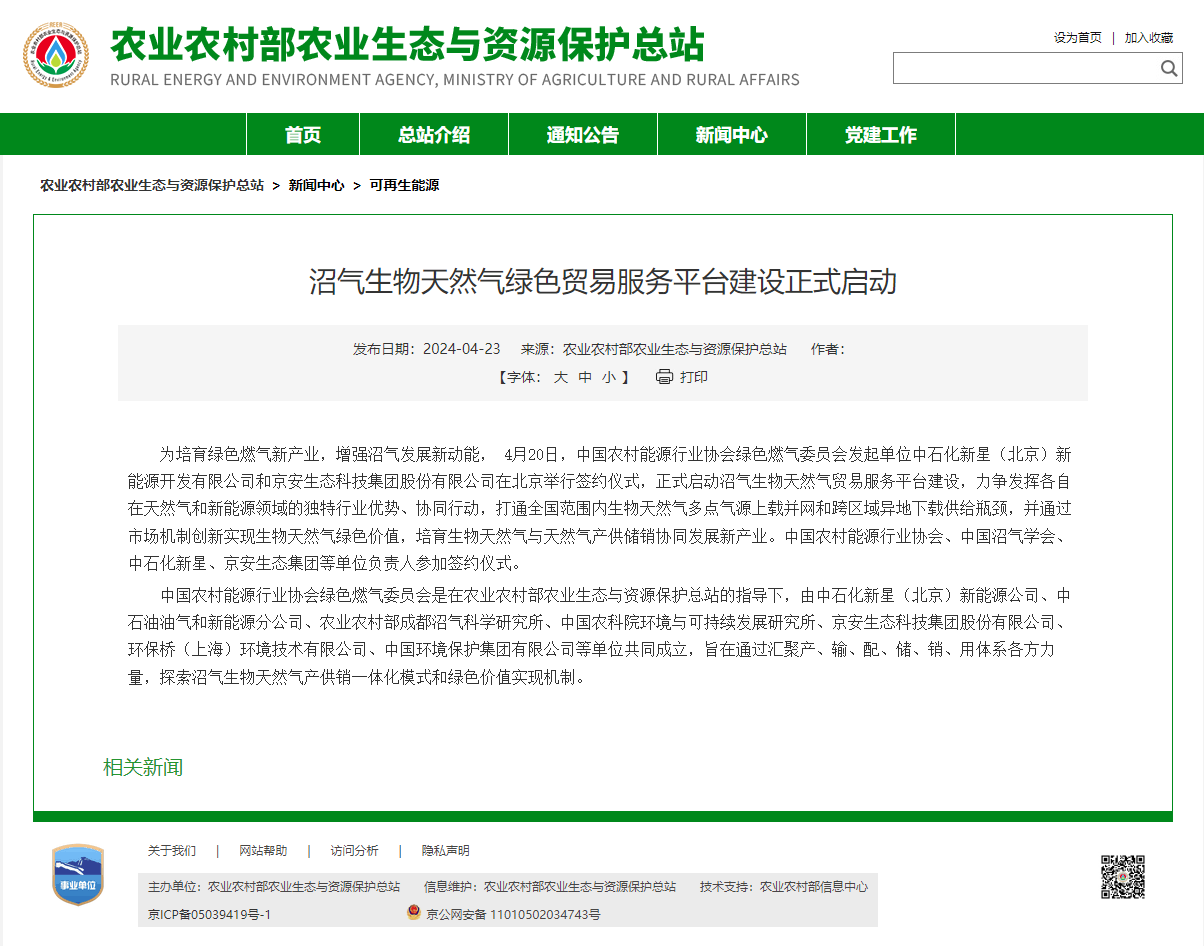
Task: Click the 设为首页 link
Action: click(1077, 38)
